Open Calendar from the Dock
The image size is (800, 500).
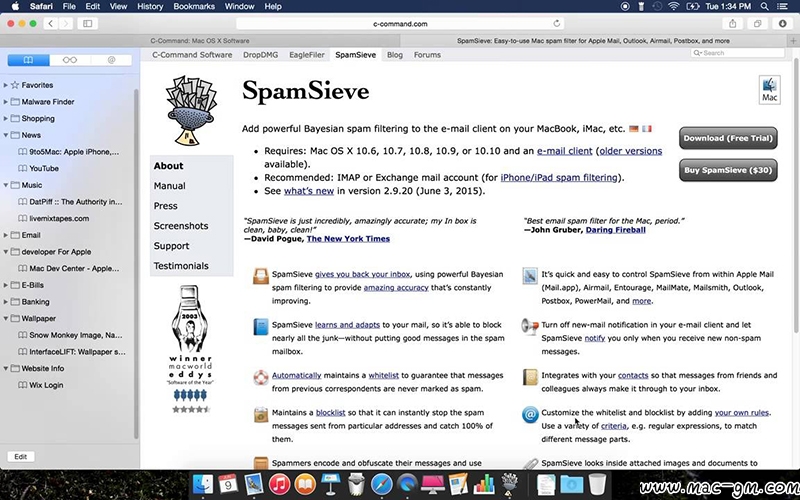228,484
